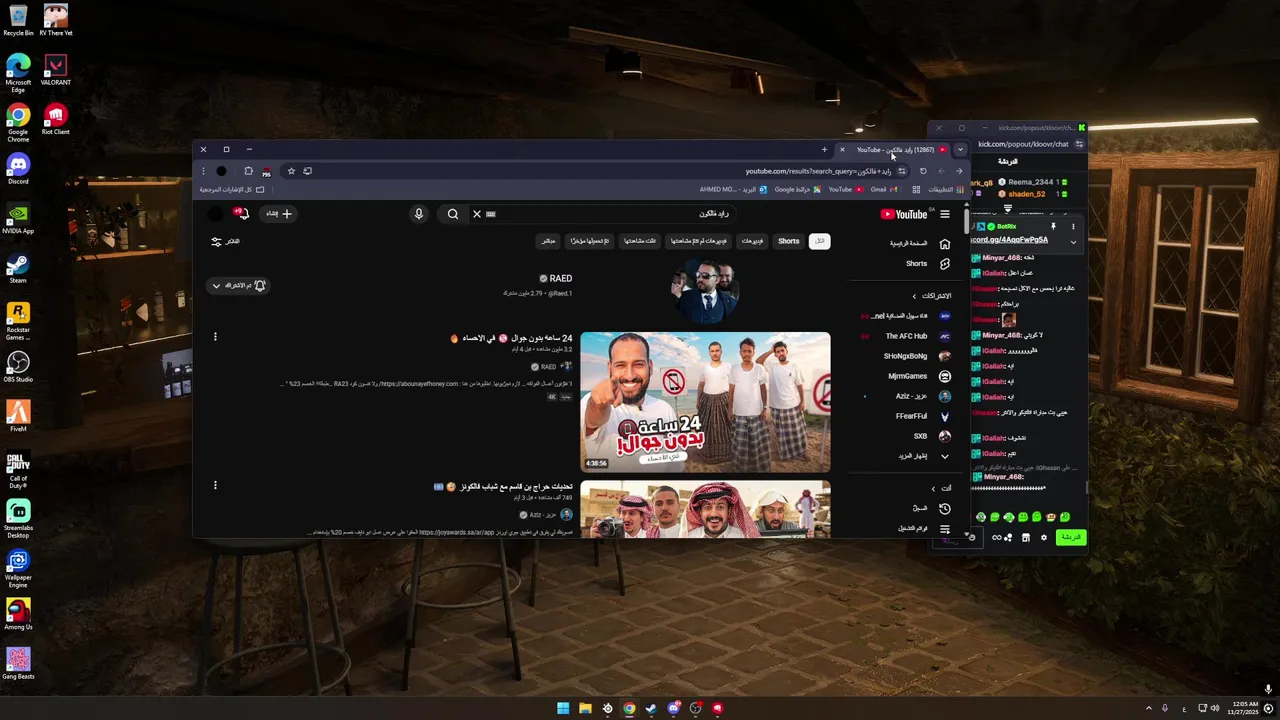Open MjrmGames subscription channel
This screenshot has width=1280, height=720.
pyautogui.click(x=918, y=376)
